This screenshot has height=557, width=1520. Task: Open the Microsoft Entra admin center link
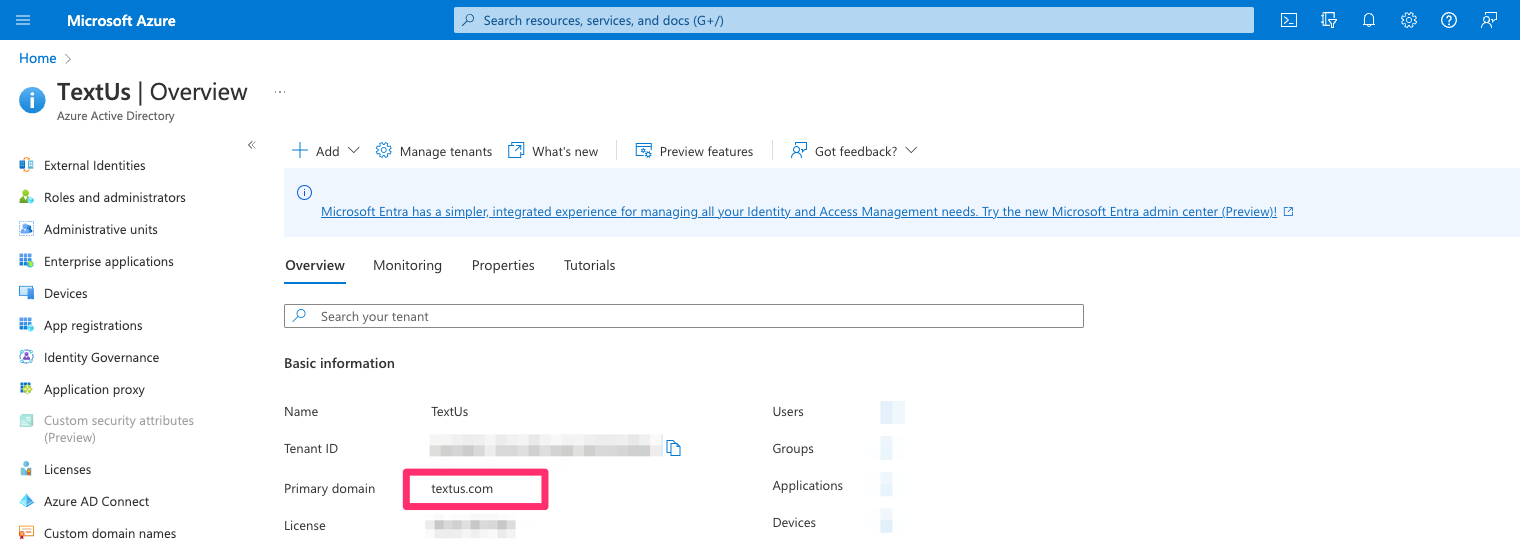click(798, 212)
